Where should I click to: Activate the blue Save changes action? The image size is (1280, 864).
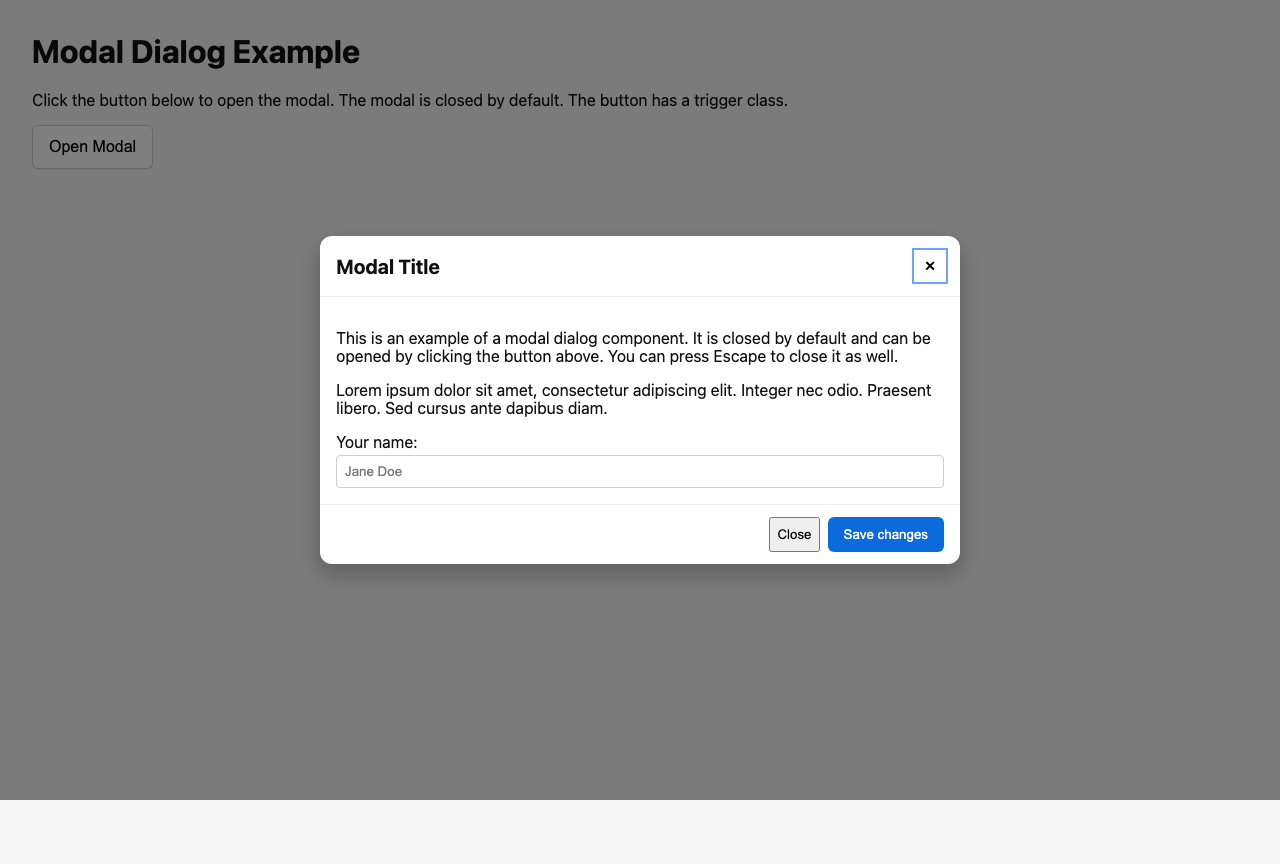[885, 534]
